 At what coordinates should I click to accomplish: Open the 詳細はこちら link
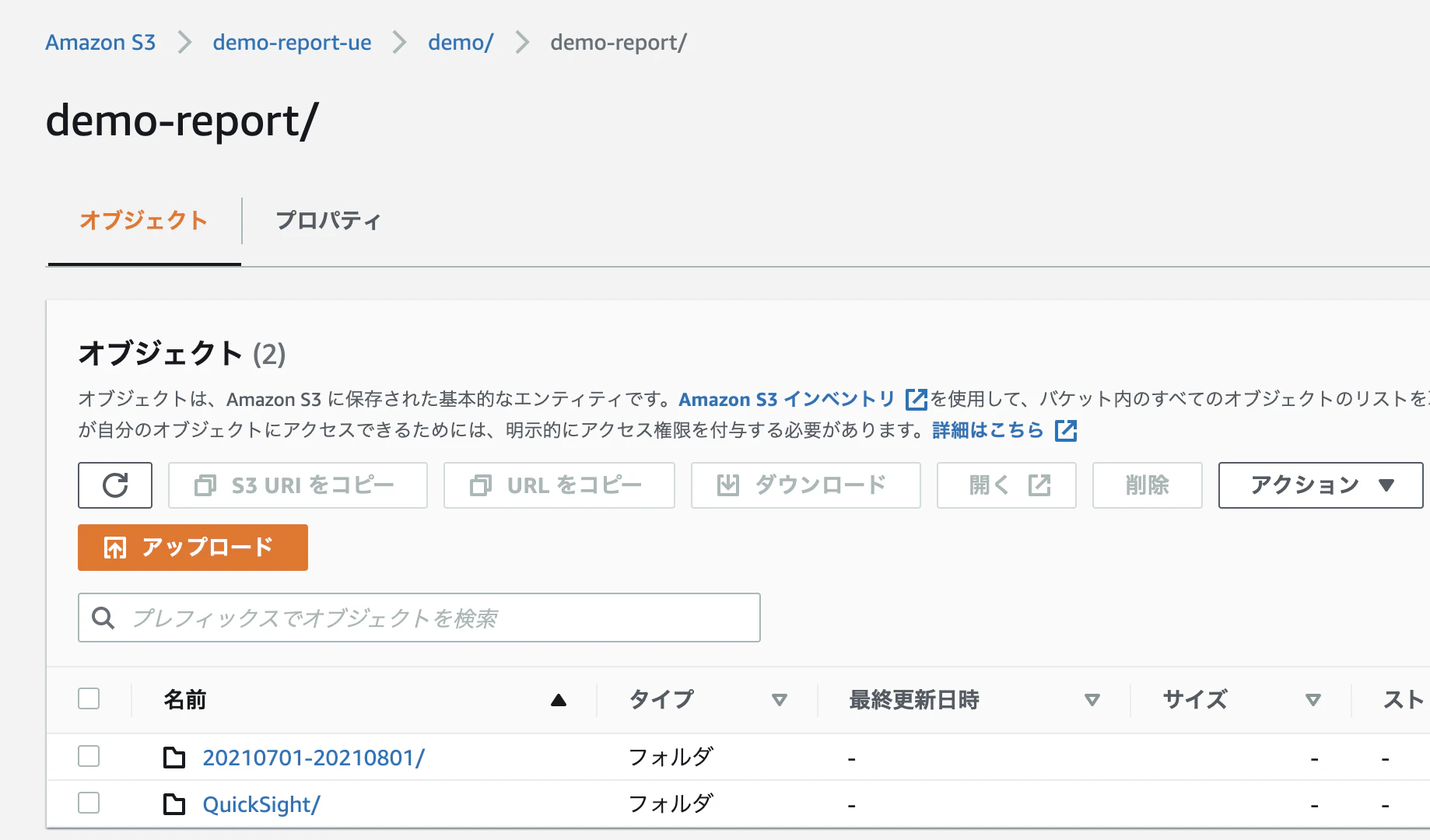click(988, 430)
